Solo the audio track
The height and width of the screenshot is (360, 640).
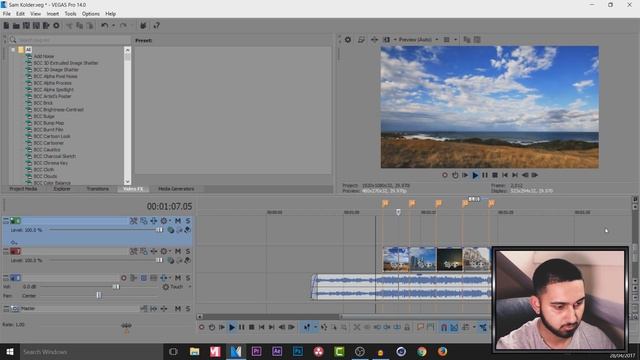pos(188,278)
